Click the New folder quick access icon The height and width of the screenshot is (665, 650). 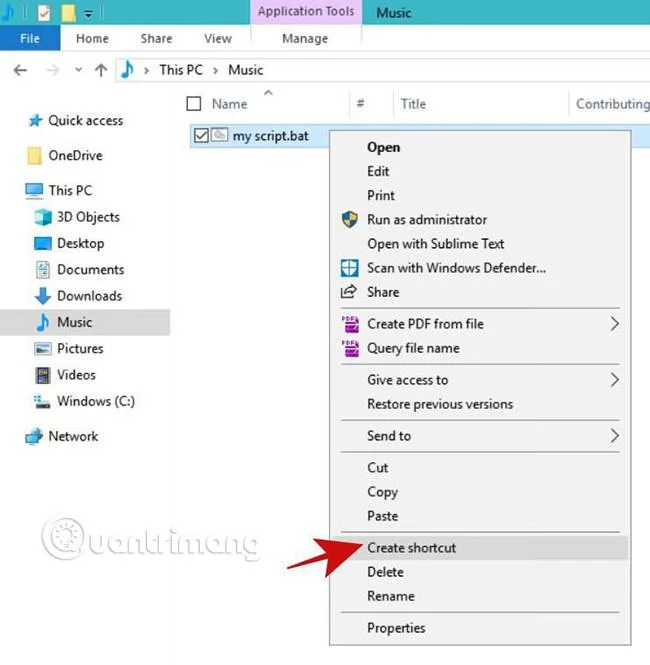click(x=68, y=13)
